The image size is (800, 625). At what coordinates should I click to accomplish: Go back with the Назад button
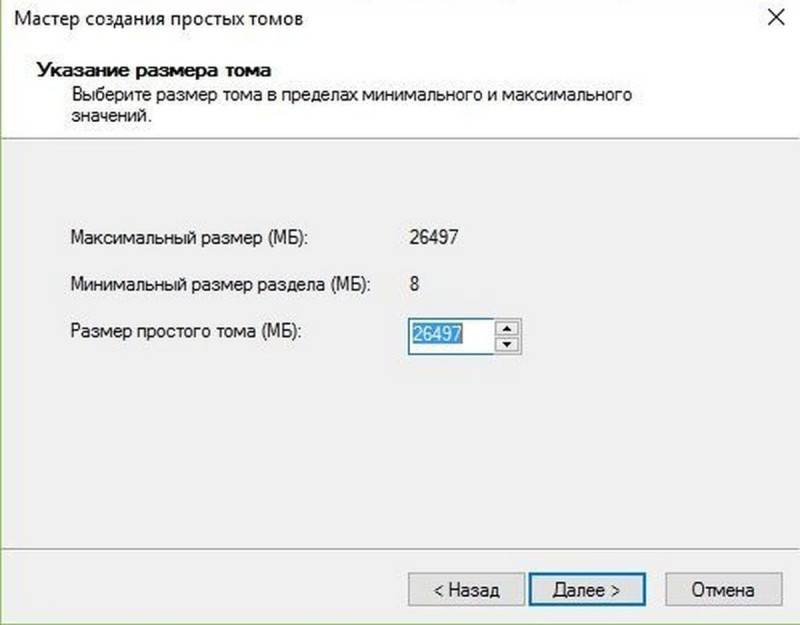click(466, 589)
